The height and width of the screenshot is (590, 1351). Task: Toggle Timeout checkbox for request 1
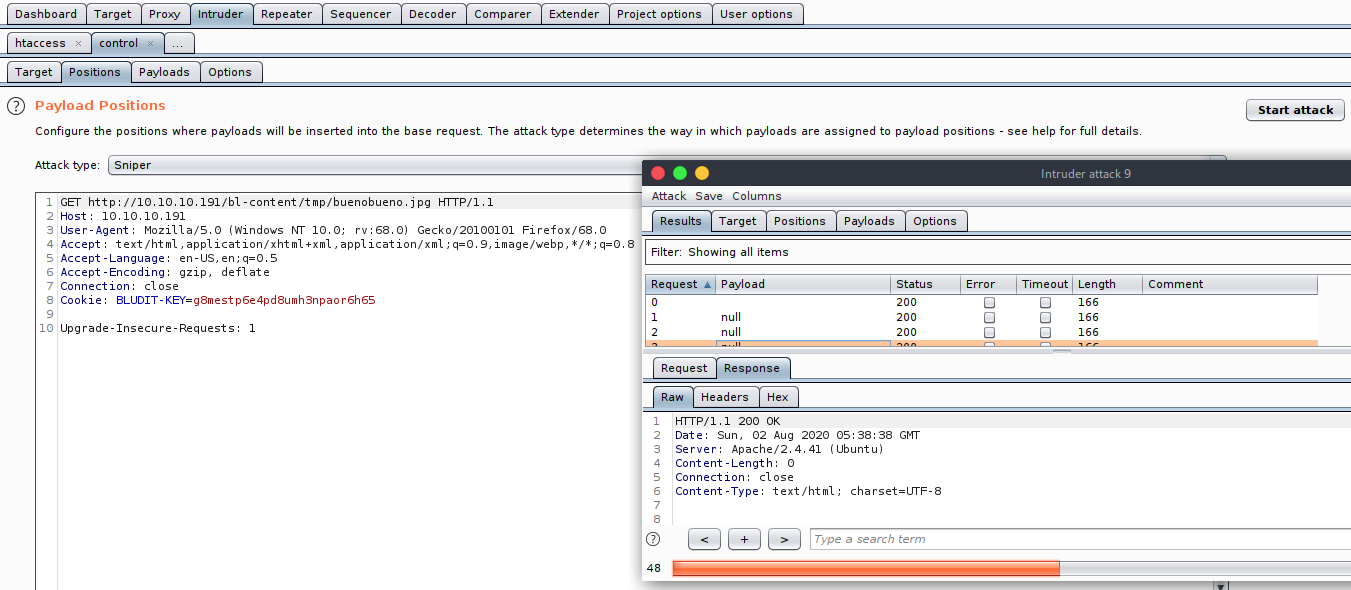coord(1045,317)
